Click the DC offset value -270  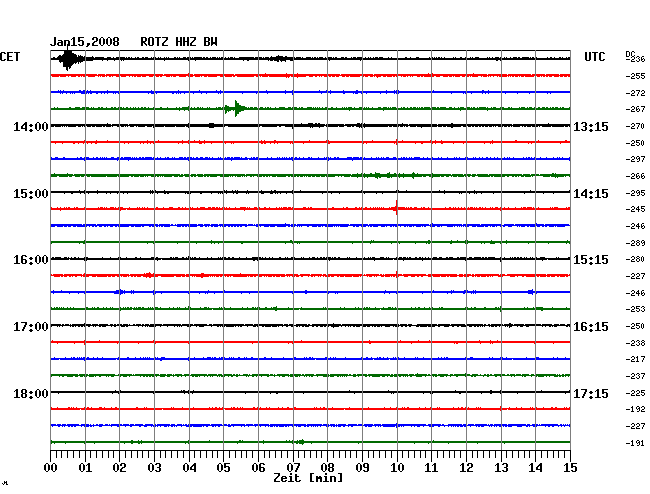[635, 126]
